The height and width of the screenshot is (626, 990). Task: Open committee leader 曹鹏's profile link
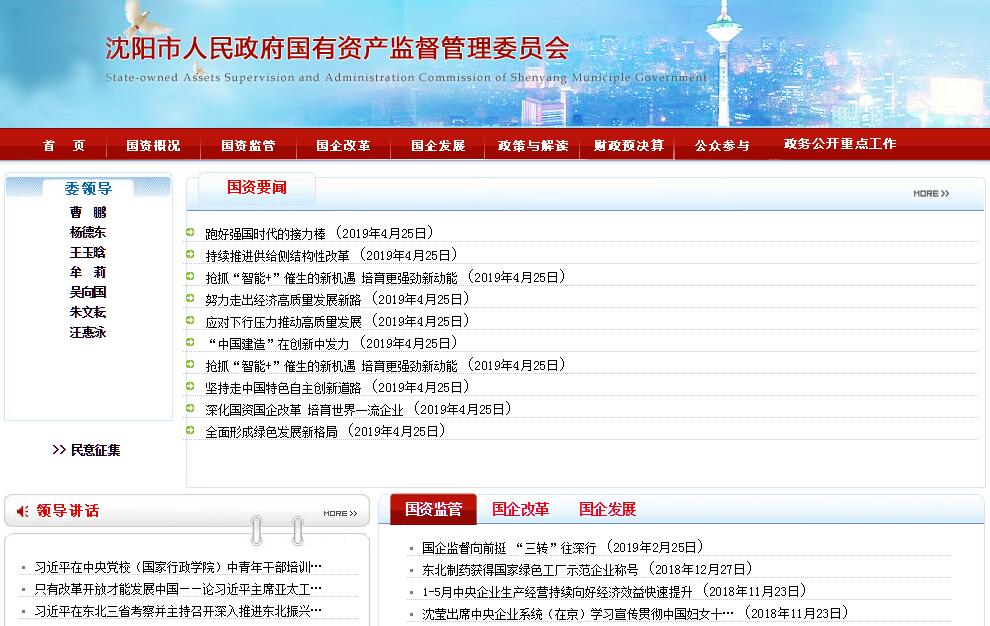(88, 212)
